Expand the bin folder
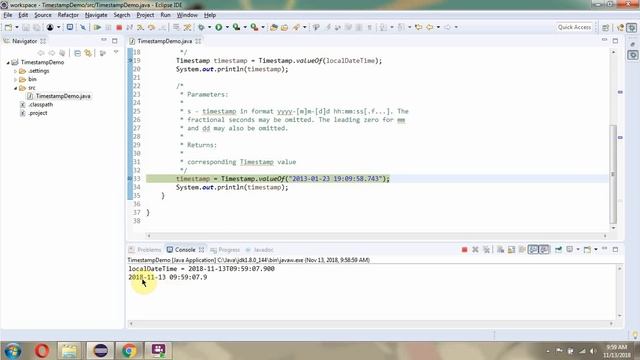This screenshot has height=360, width=640. (16, 80)
